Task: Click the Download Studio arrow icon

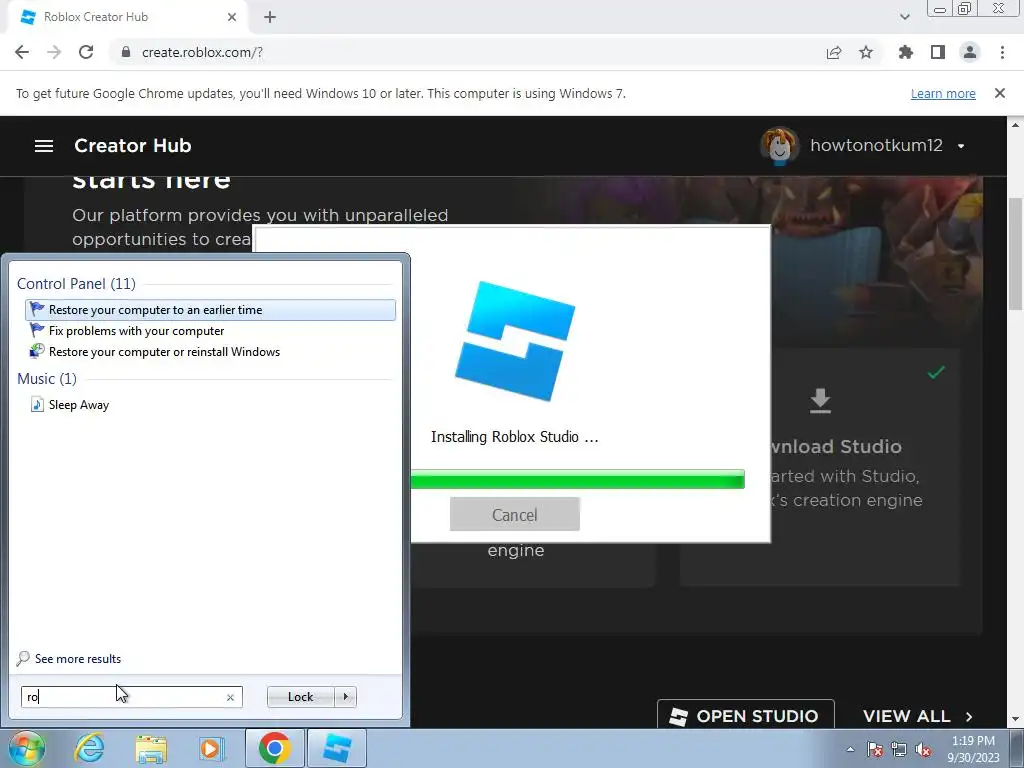Action: coord(820,400)
